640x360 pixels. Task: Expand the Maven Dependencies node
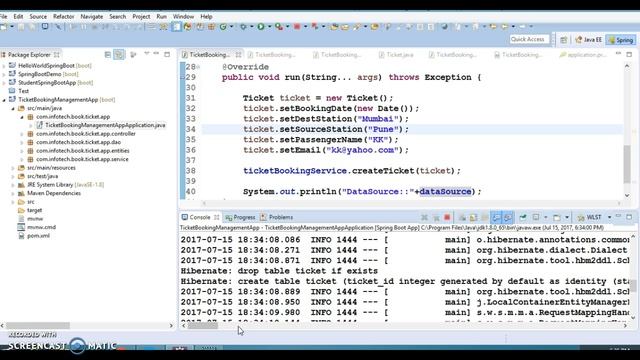point(13,193)
